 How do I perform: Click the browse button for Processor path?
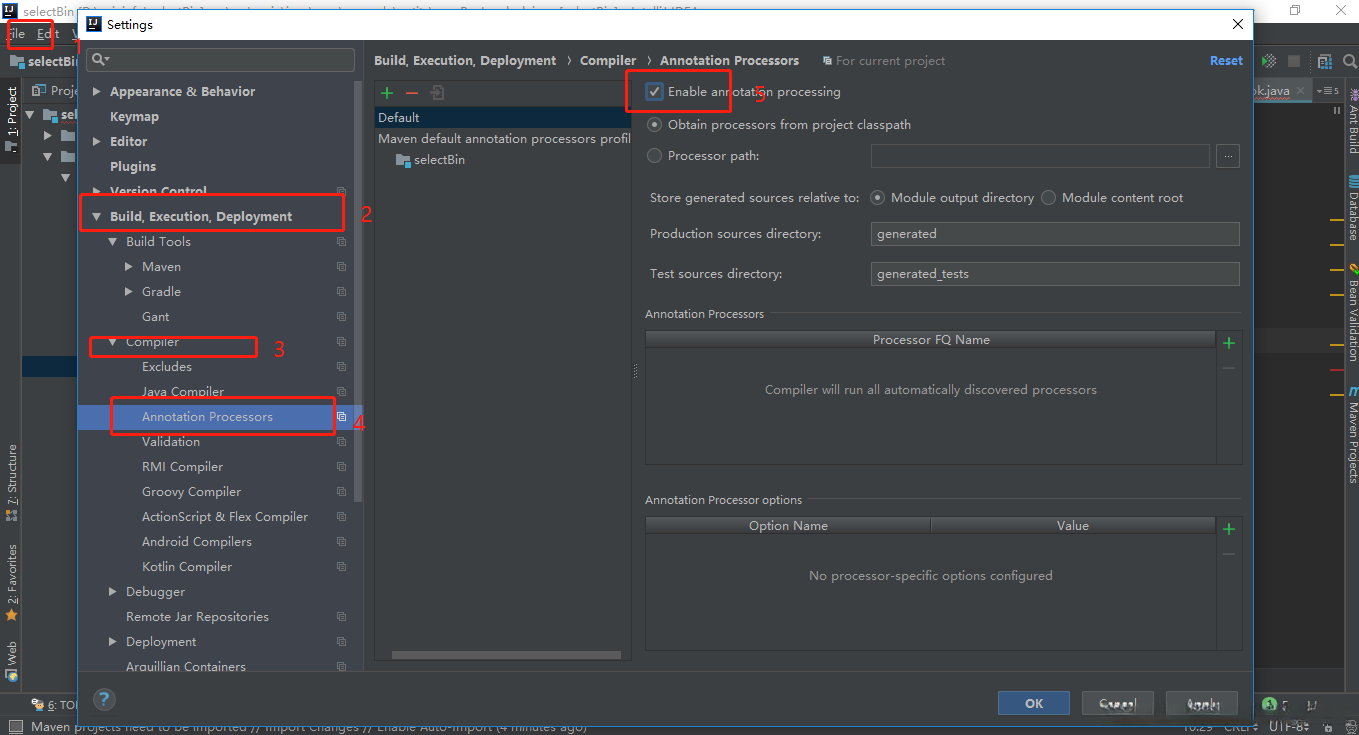[x=1228, y=156]
